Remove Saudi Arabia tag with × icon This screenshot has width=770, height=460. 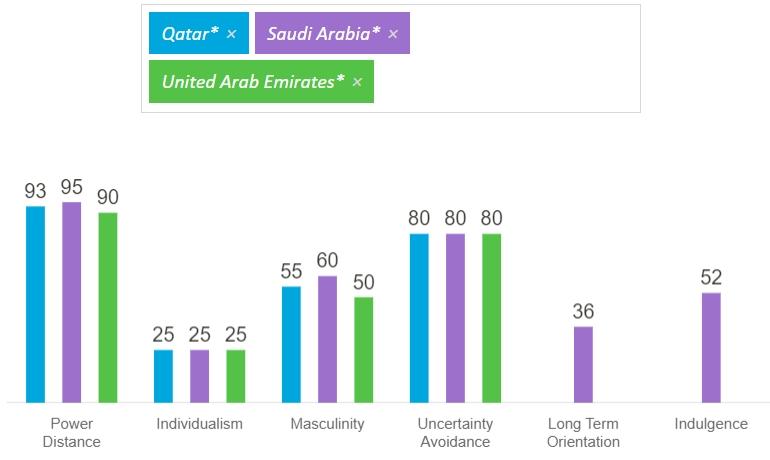[393, 34]
